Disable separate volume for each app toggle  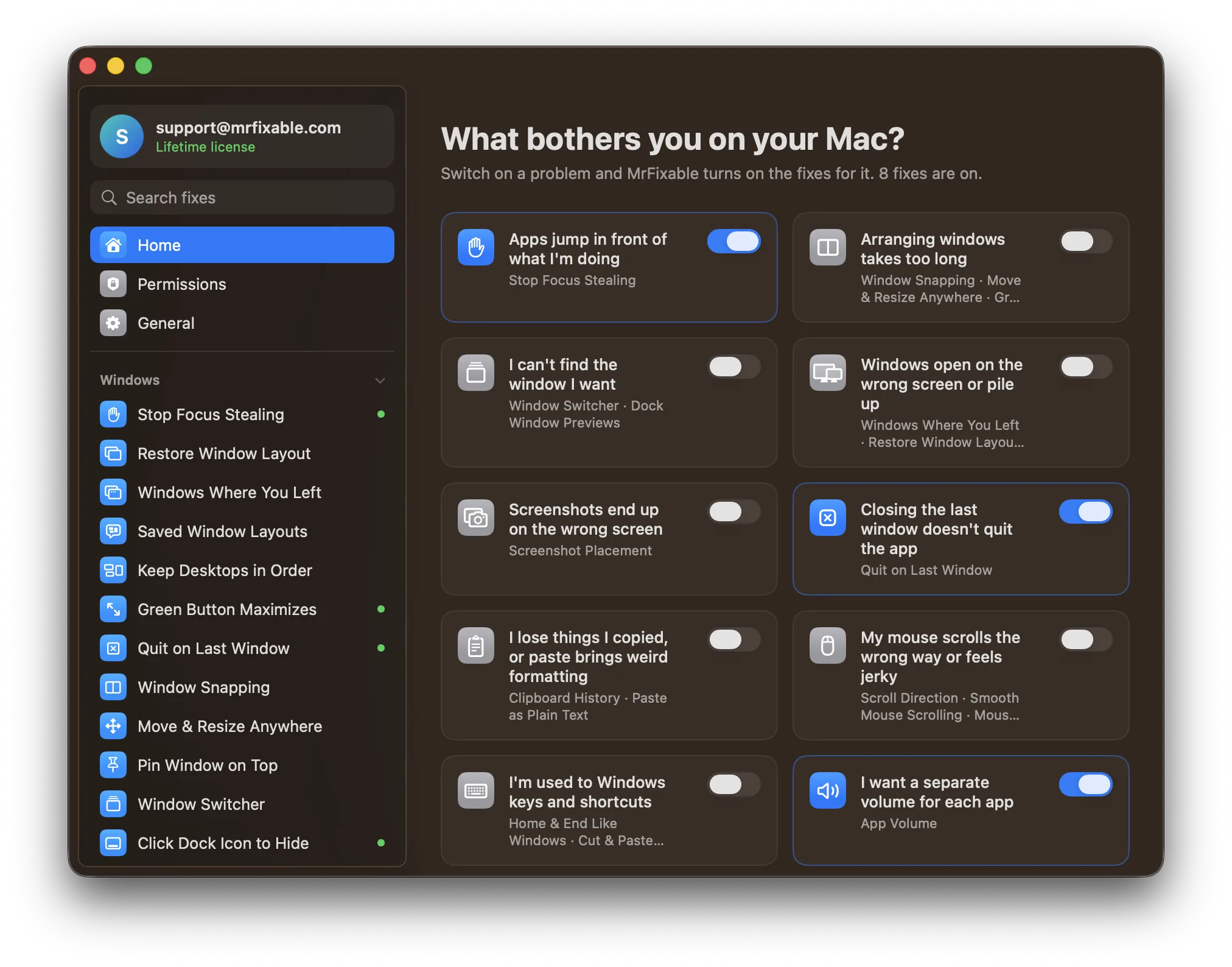coord(1086,784)
